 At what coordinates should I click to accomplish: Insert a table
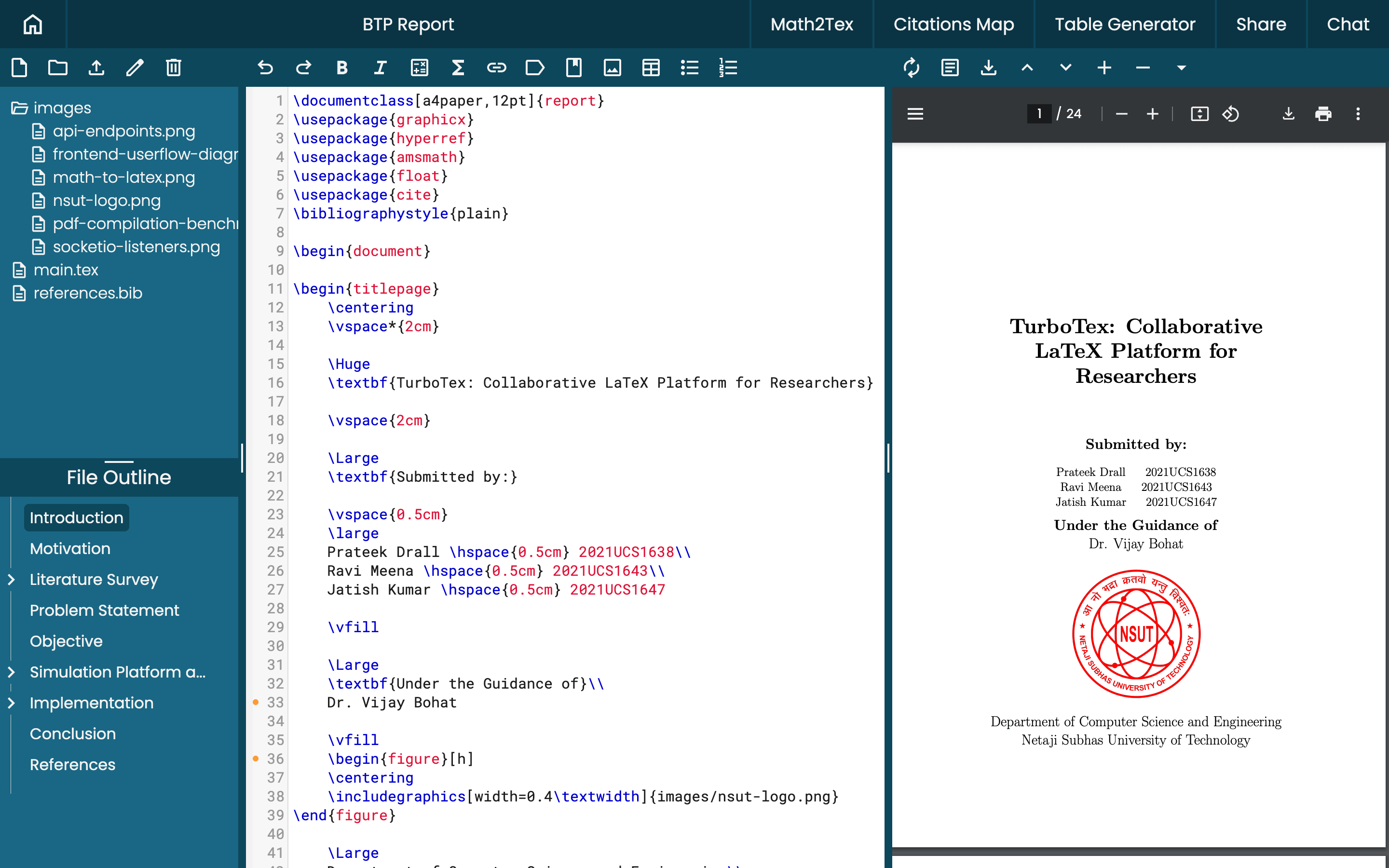(651, 68)
